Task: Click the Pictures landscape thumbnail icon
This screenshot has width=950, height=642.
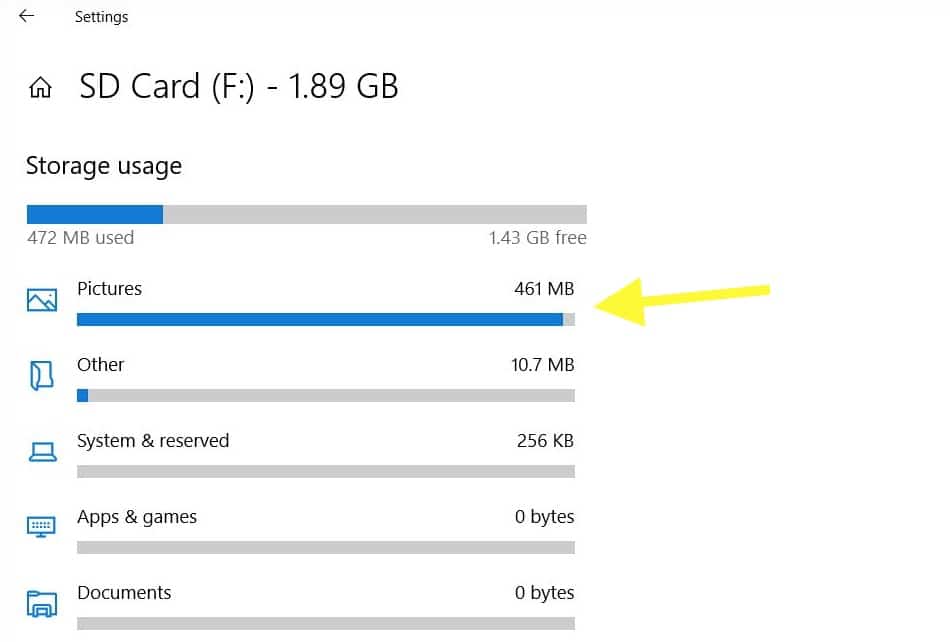Action: [x=41, y=298]
